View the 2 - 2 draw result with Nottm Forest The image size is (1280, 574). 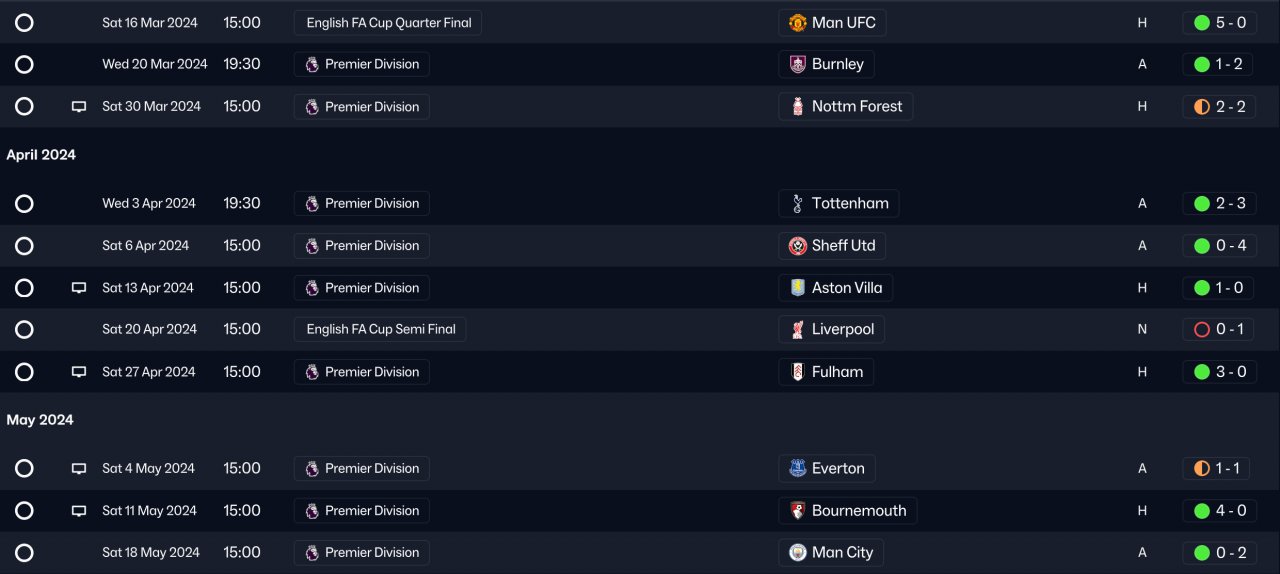click(1220, 107)
